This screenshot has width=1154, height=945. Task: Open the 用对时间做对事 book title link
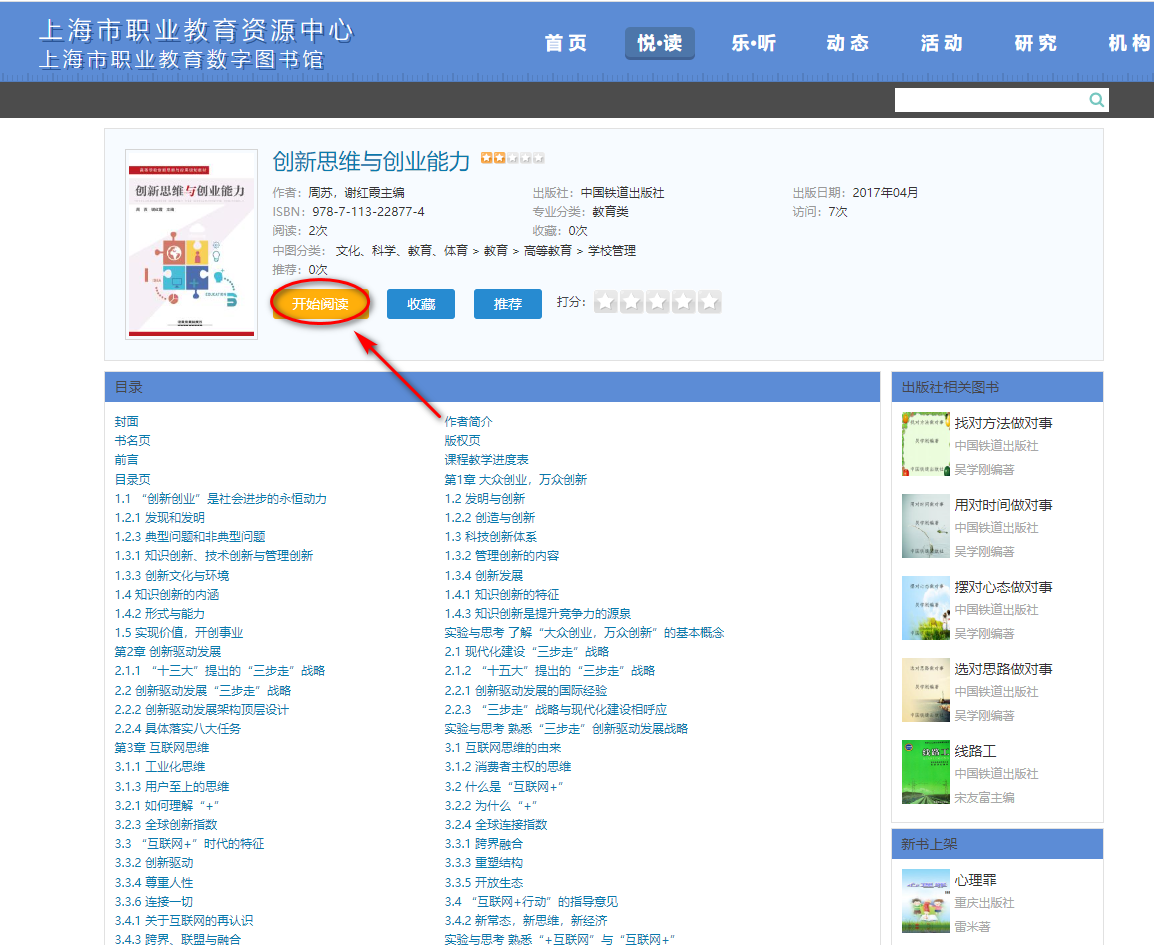1003,505
